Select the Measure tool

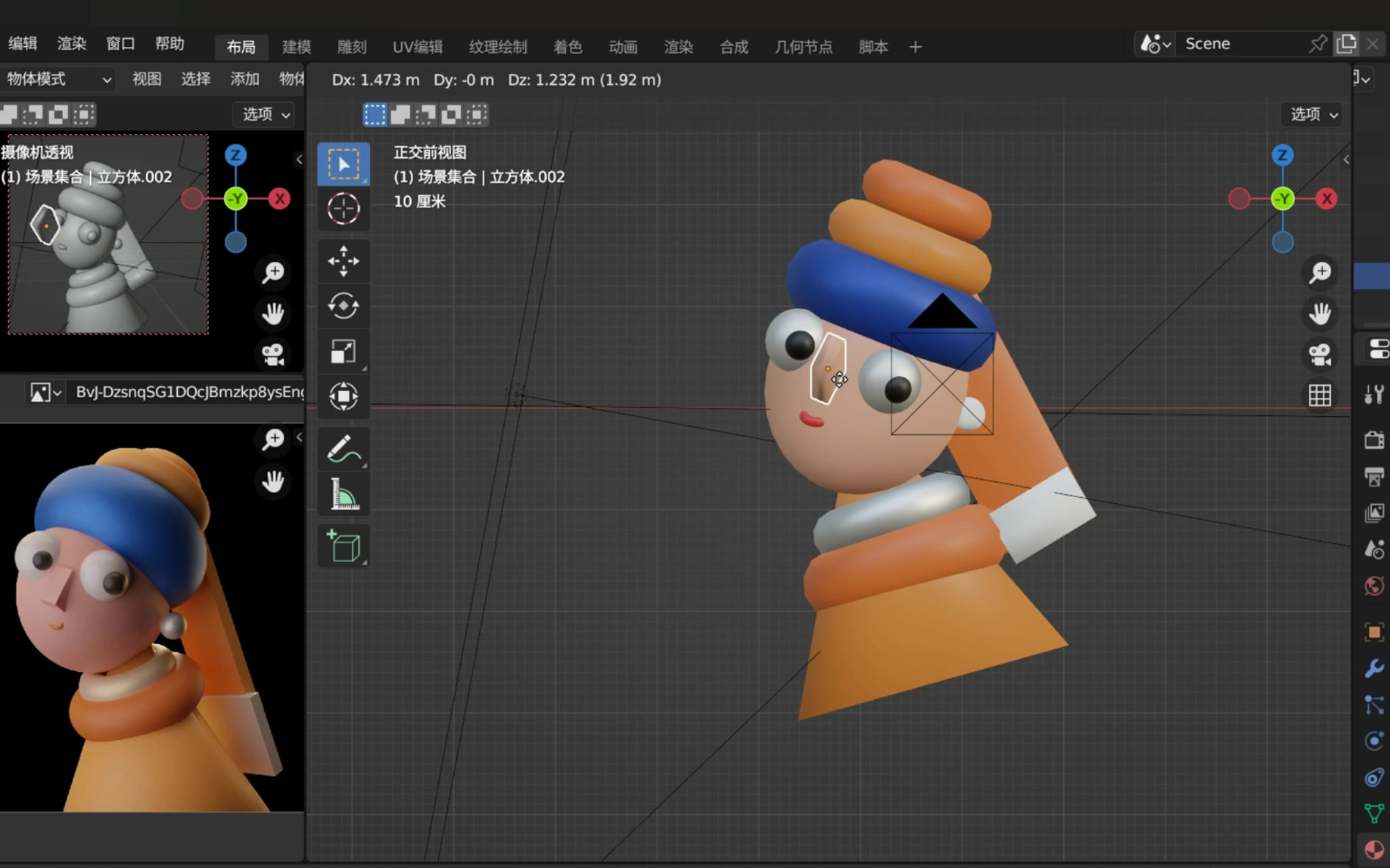pos(343,495)
